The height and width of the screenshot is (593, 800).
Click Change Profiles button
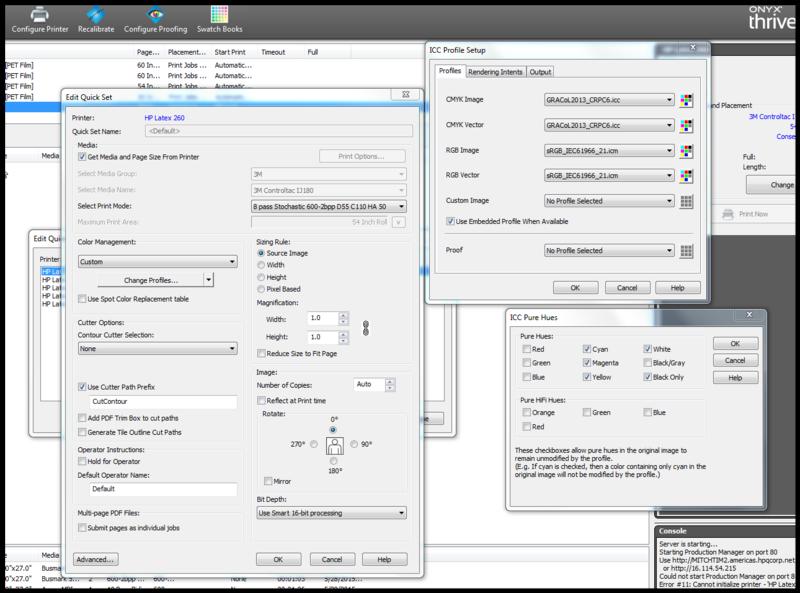coord(151,280)
